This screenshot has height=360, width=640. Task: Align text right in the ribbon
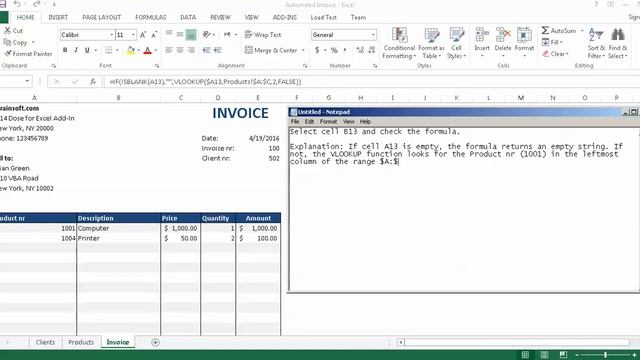[191, 50]
